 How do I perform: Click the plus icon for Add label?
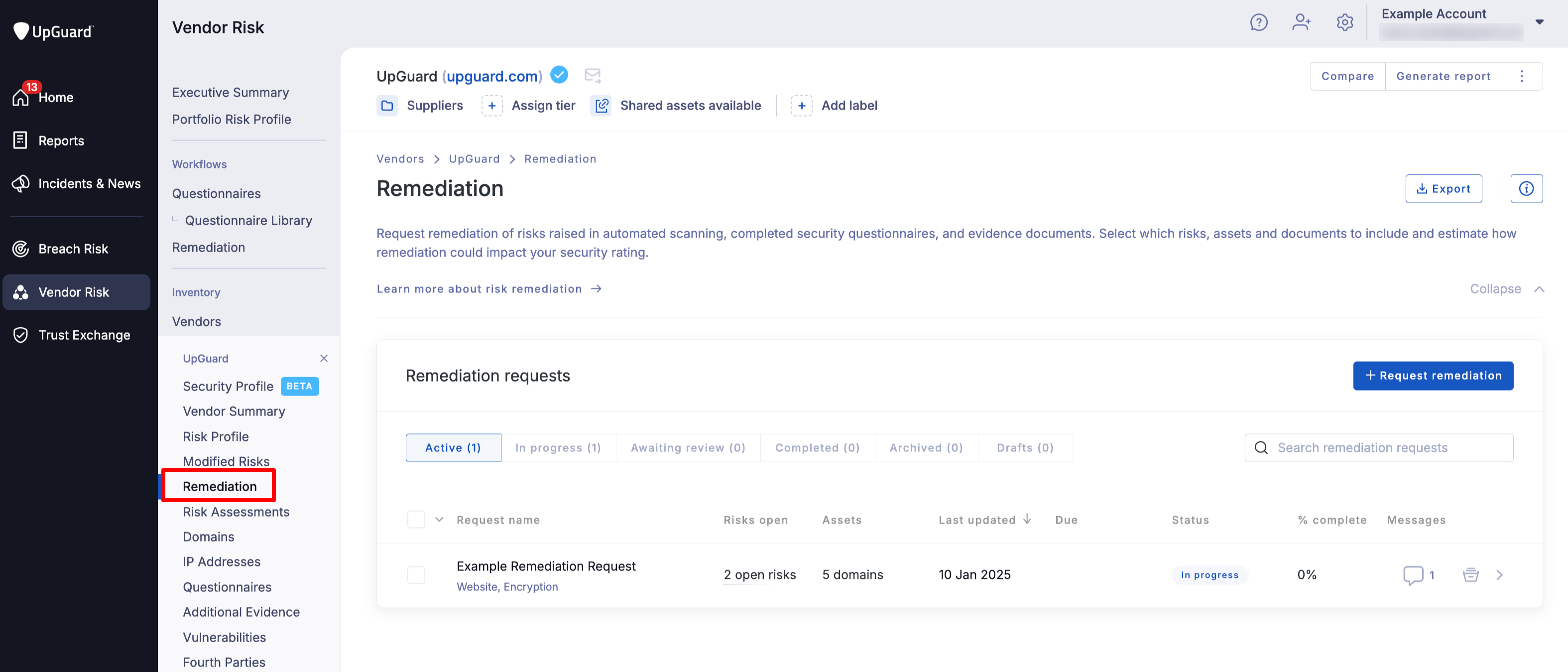click(x=802, y=105)
